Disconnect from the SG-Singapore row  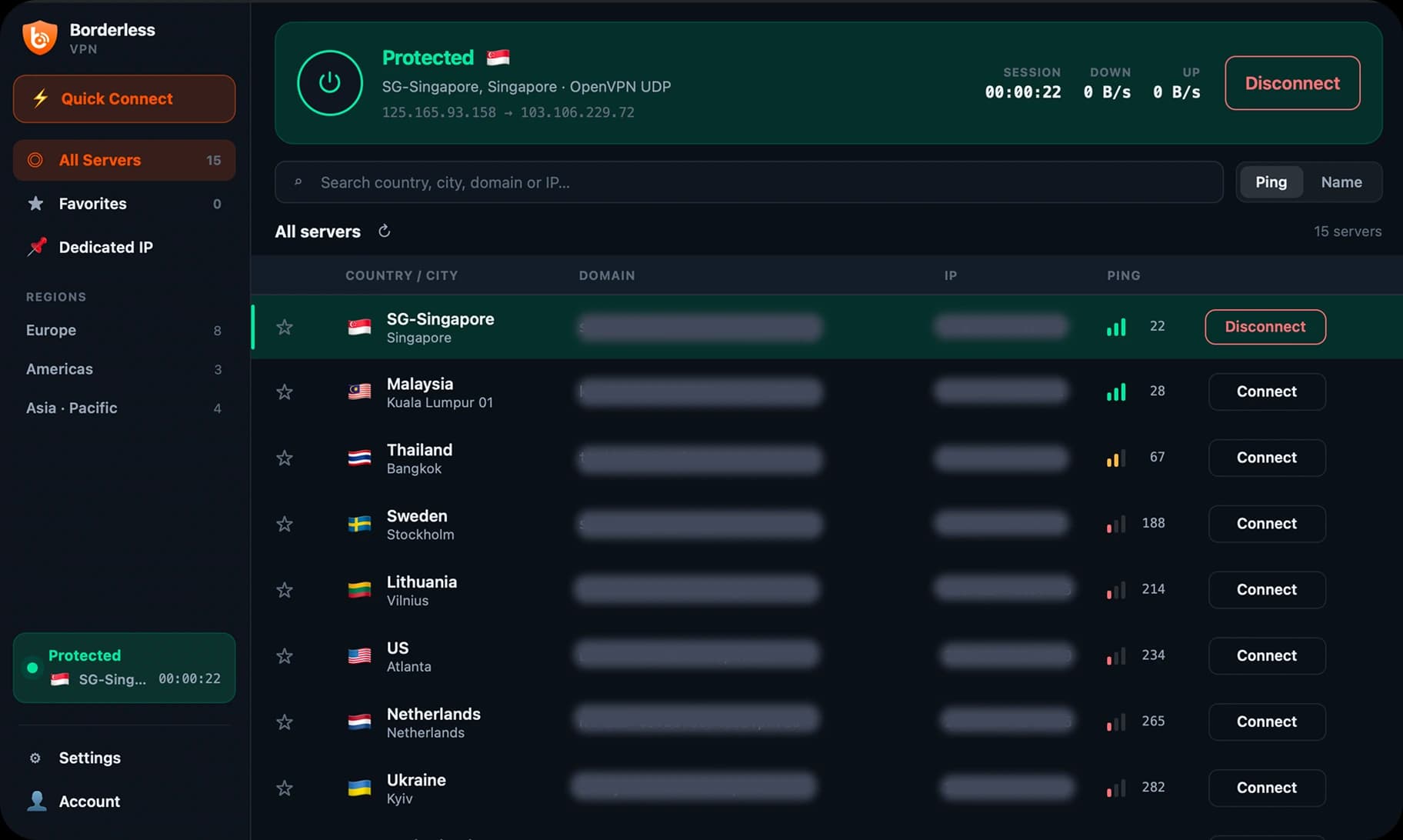[x=1265, y=327]
